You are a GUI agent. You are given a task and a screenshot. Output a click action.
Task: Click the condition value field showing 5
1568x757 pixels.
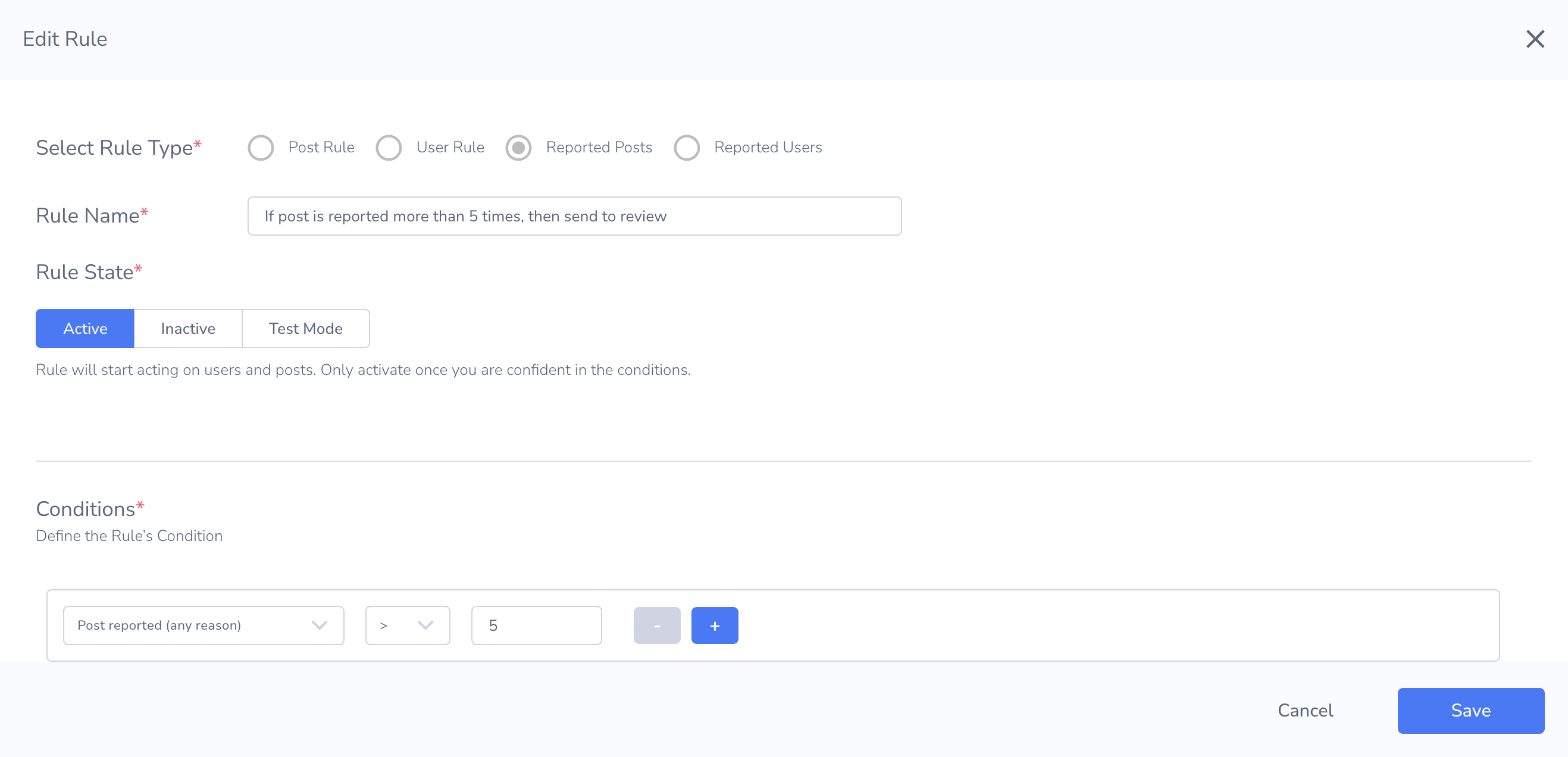point(536,625)
